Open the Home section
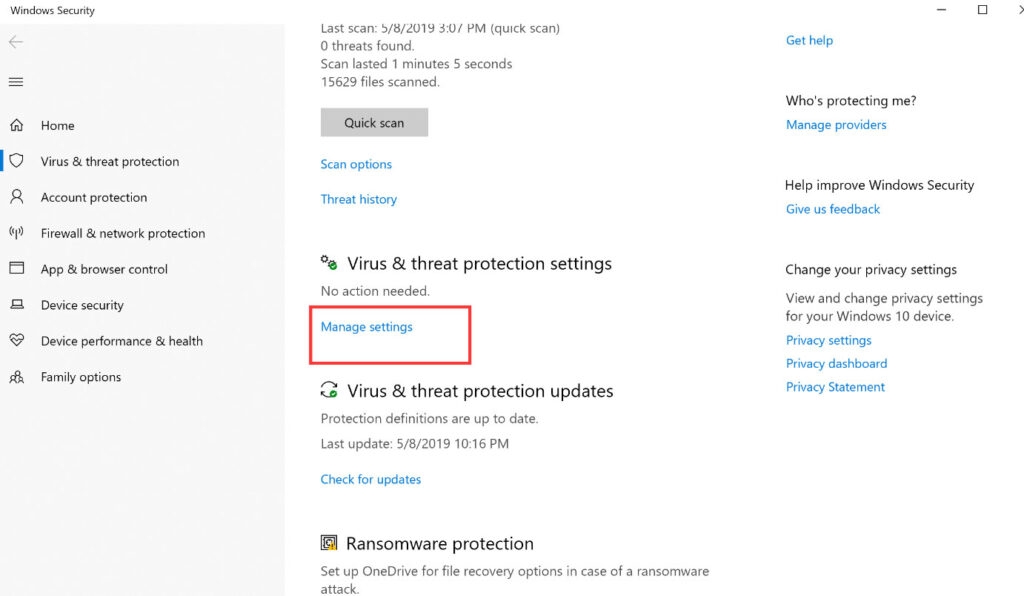1024x596 pixels. point(57,125)
